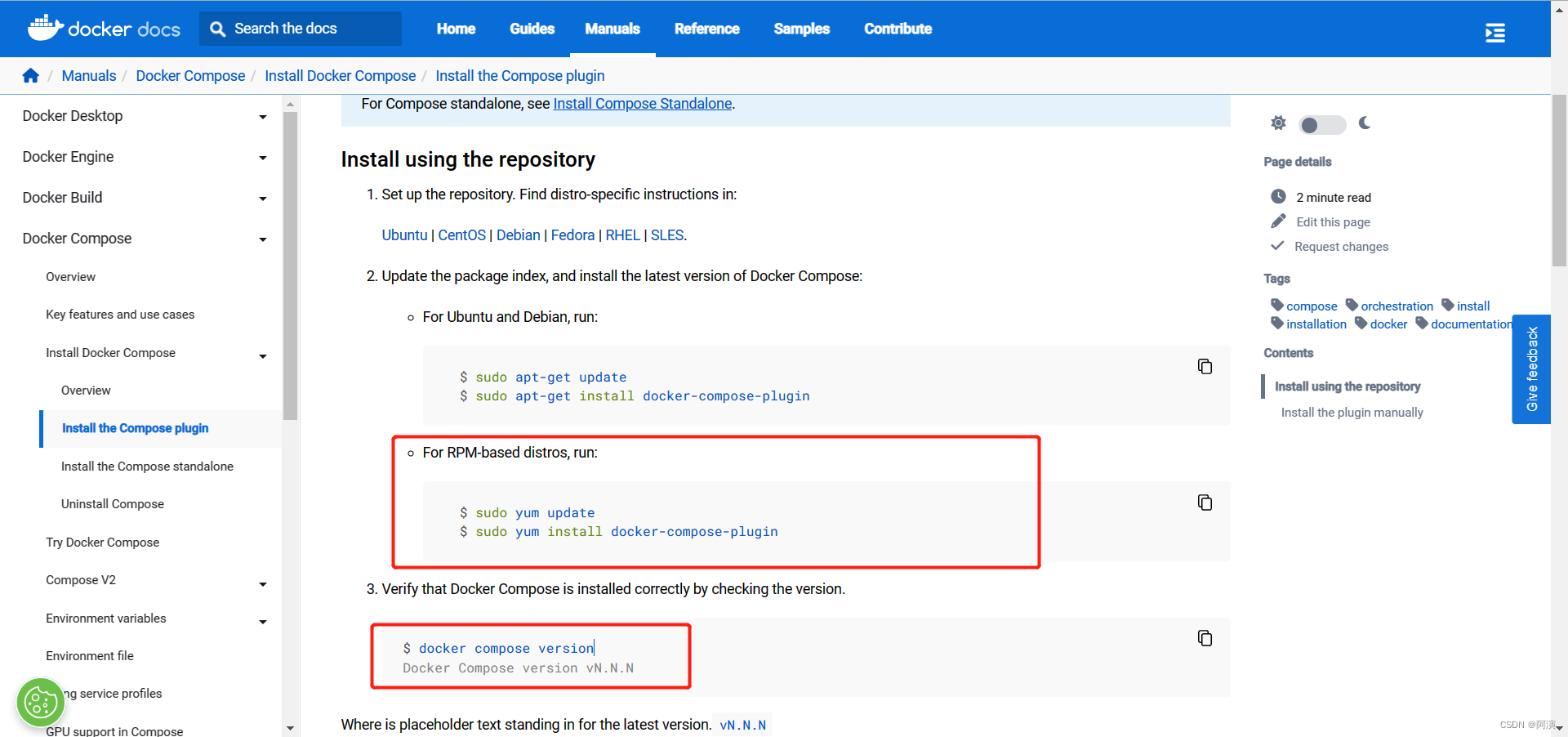The image size is (1568, 737).
Task: Open the Install Compose Standalone link
Action: point(642,103)
